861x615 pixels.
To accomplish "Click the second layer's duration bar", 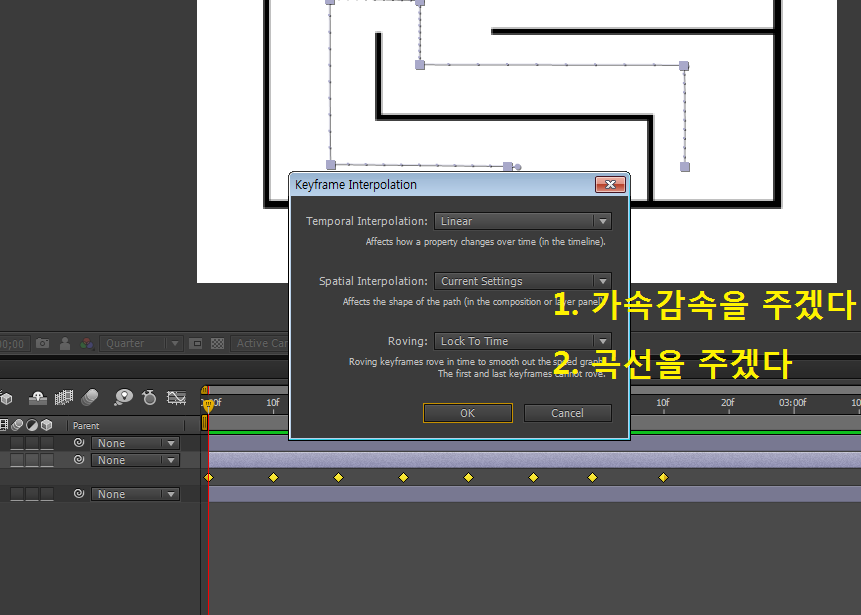I will pos(534,460).
